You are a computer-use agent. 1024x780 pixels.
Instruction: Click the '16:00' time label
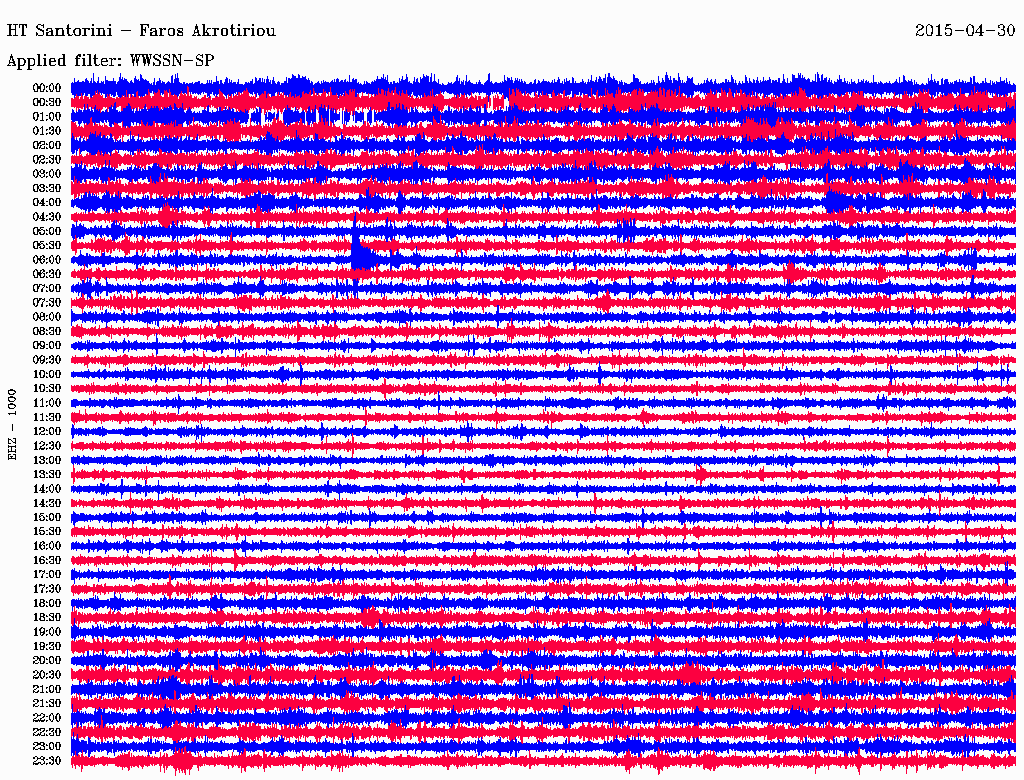(x=47, y=546)
